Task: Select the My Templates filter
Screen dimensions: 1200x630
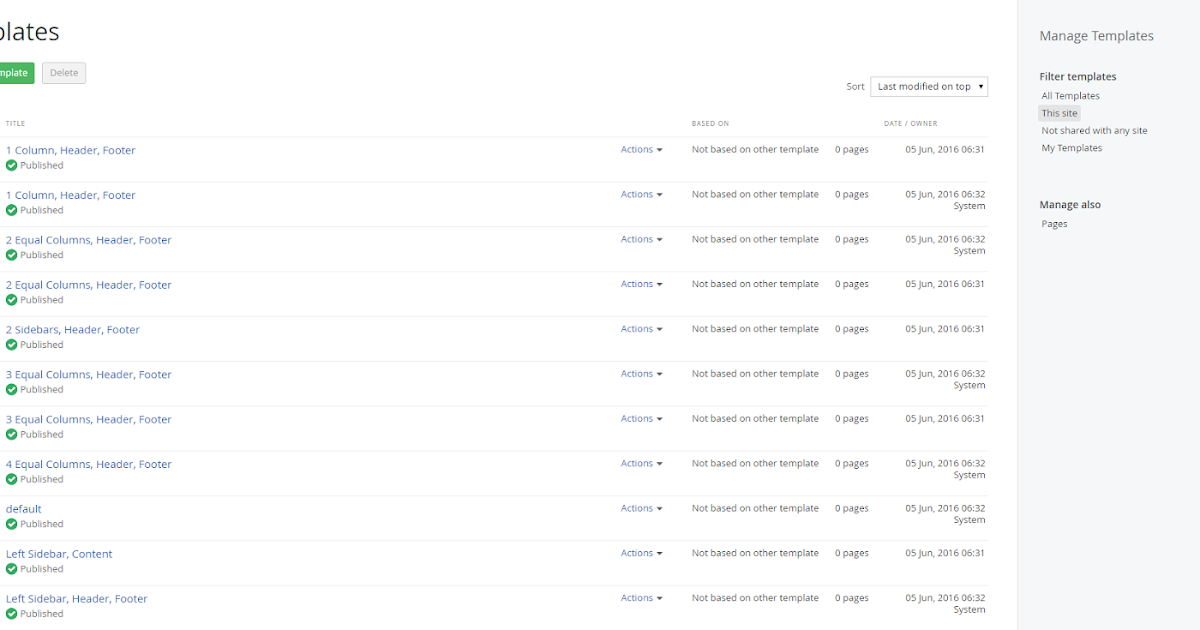Action: (x=1071, y=147)
